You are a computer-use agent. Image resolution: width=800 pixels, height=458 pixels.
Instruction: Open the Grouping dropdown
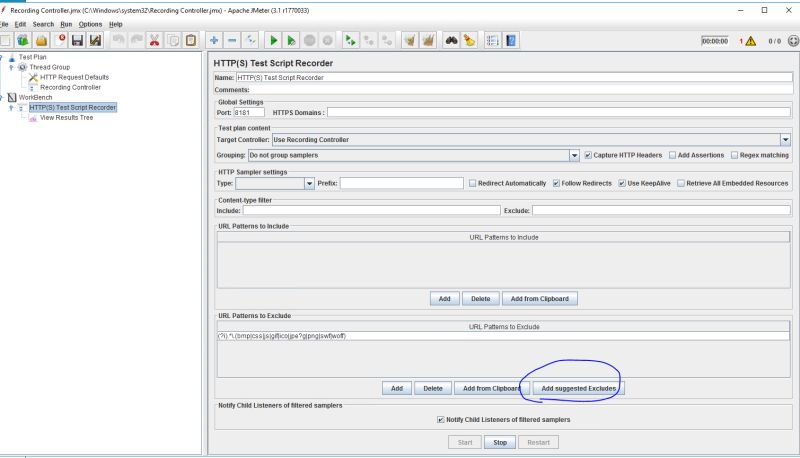pyautogui.click(x=574, y=155)
